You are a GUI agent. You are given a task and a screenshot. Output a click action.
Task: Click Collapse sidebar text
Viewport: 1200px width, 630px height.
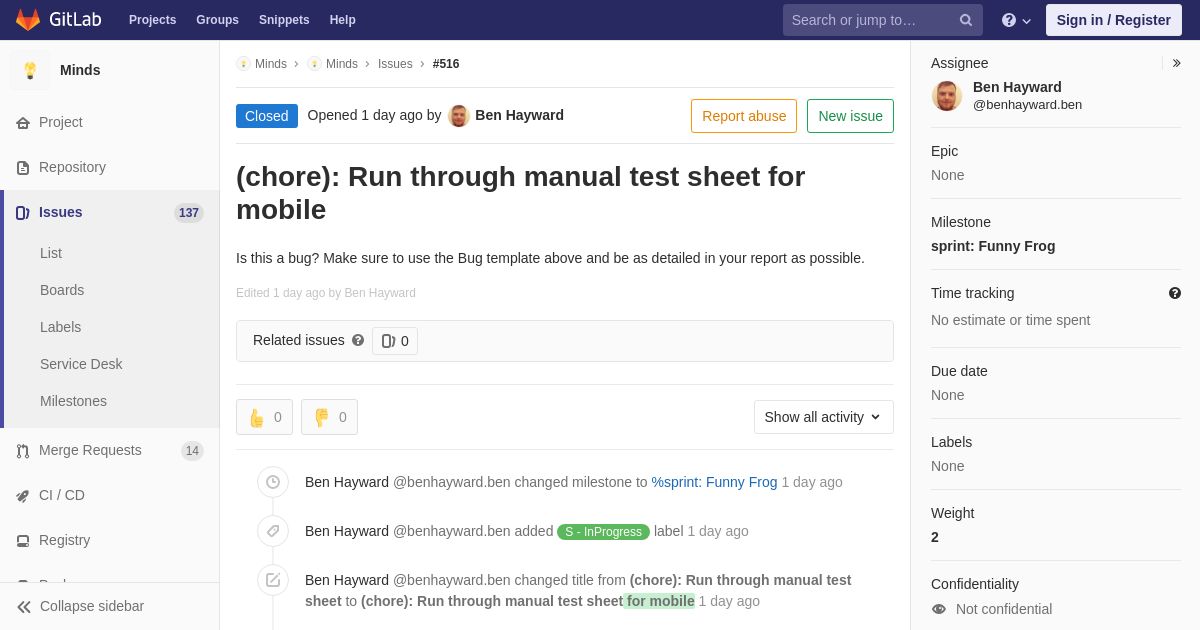click(x=92, y=606)
